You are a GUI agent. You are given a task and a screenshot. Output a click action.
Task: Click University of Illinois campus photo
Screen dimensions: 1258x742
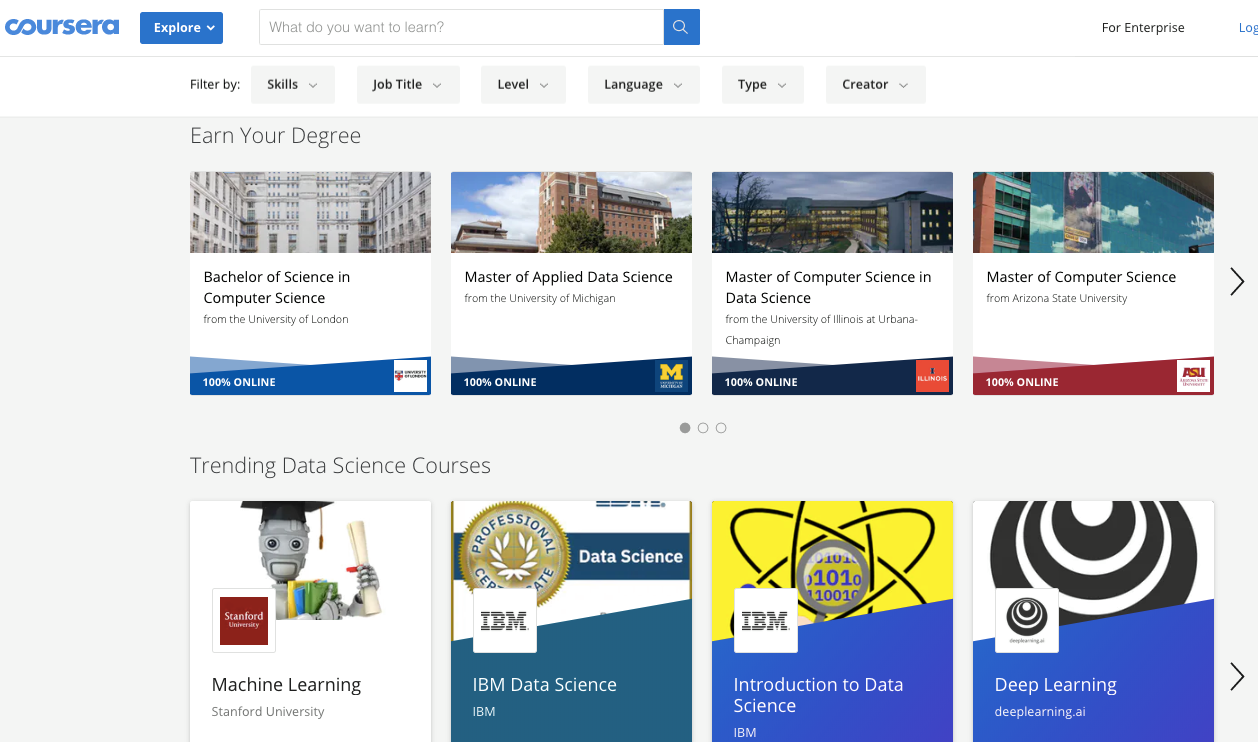click(832, 212)
